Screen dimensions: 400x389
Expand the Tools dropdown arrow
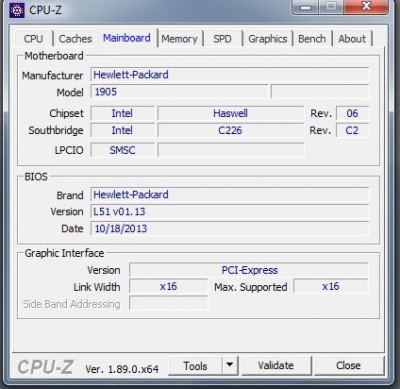tap(230, 366)
